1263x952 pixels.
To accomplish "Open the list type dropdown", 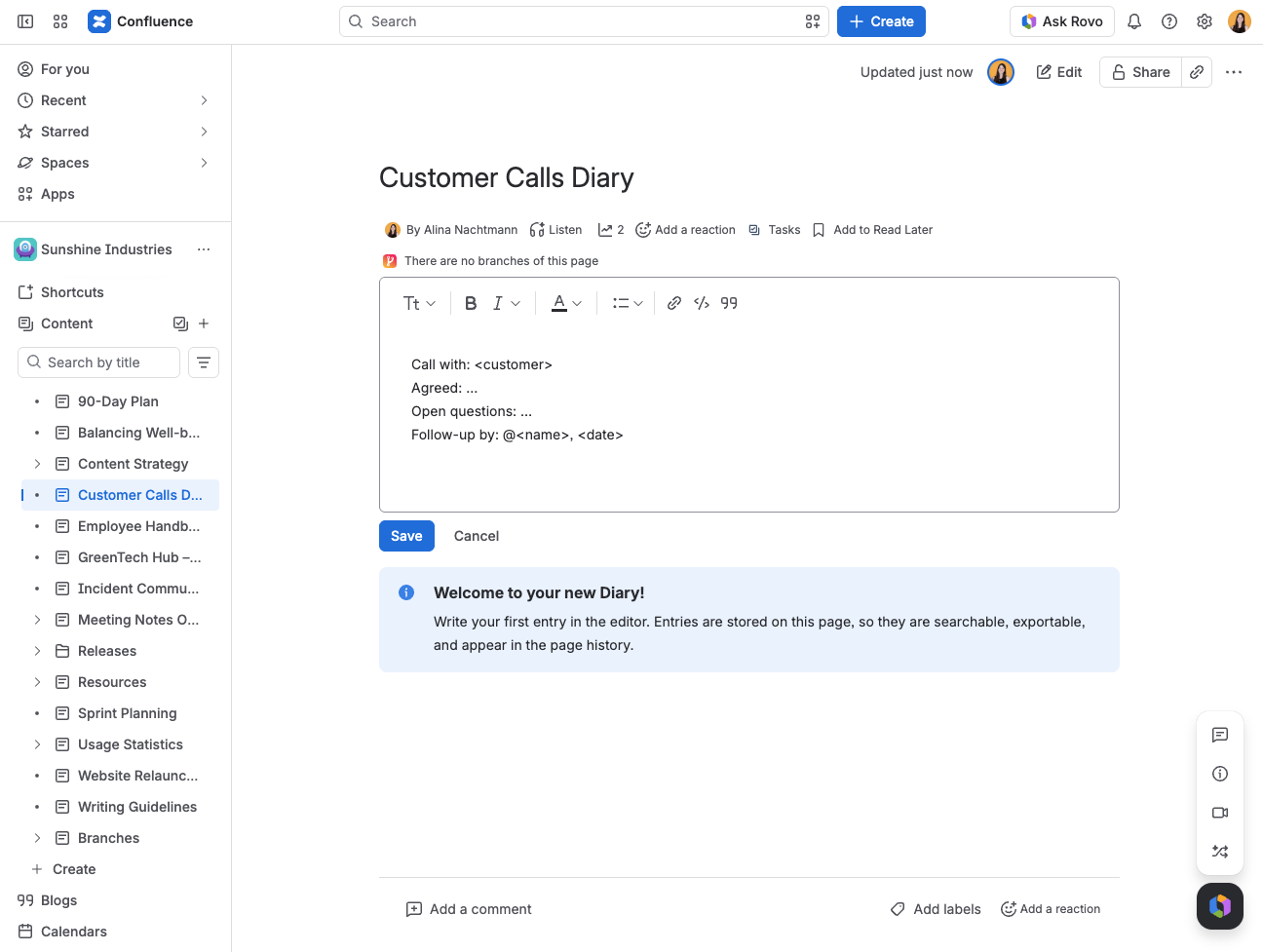I will click(627, 303).
